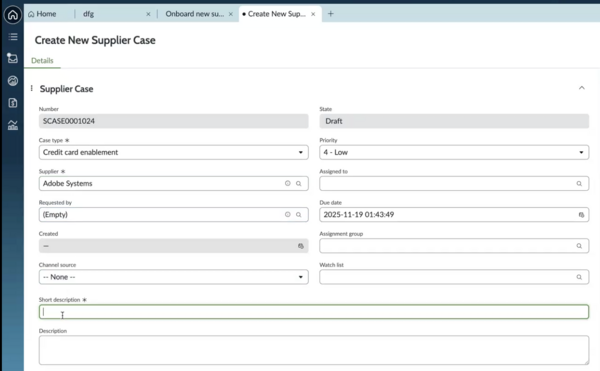Show info for Supplier record
The image size is (600, 371).
[287, 184]
